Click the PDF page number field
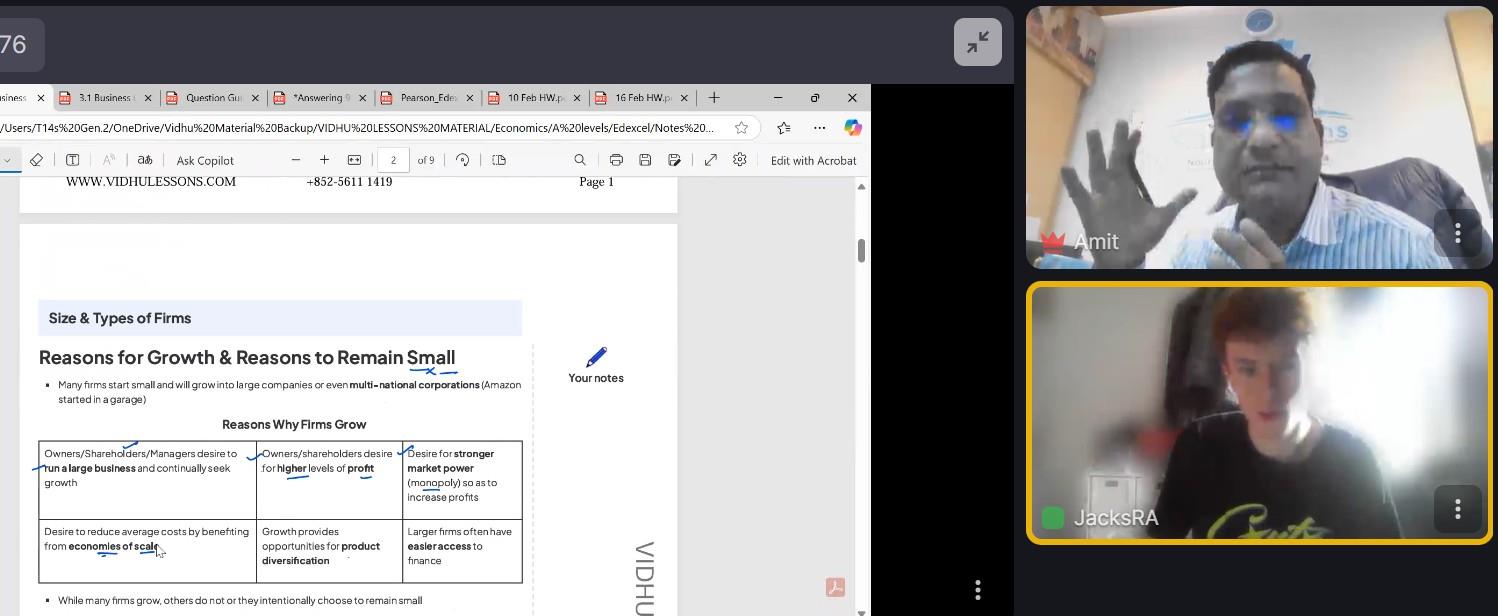The width and height of the screenshot is (1498, 616). coord(393,160)
